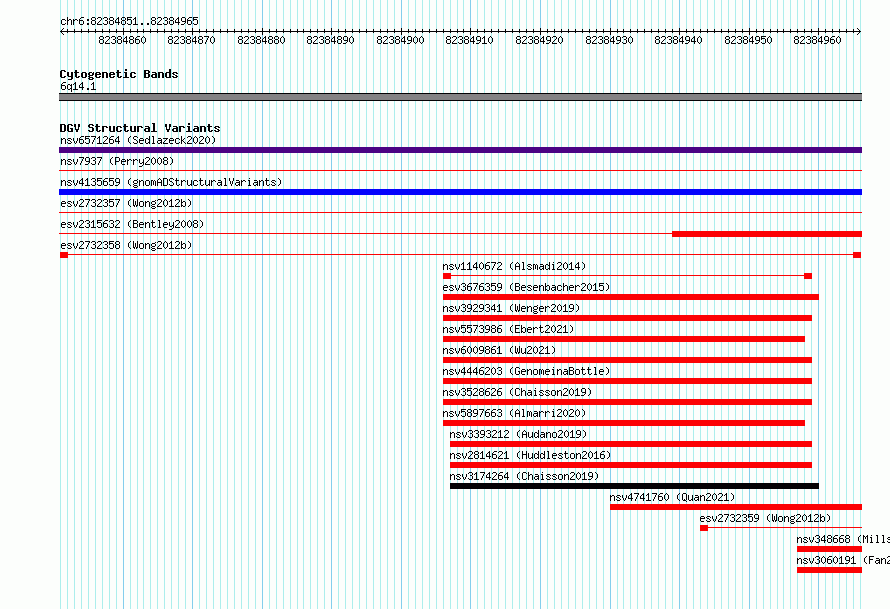Screen dimensions: 890x609
Task: Click ruler position 82384890
Action: 330,40
